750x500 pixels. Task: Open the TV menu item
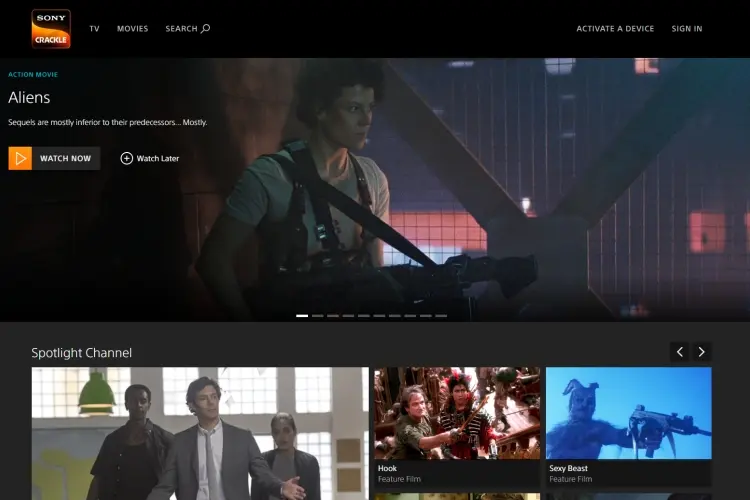pos(94,29)
